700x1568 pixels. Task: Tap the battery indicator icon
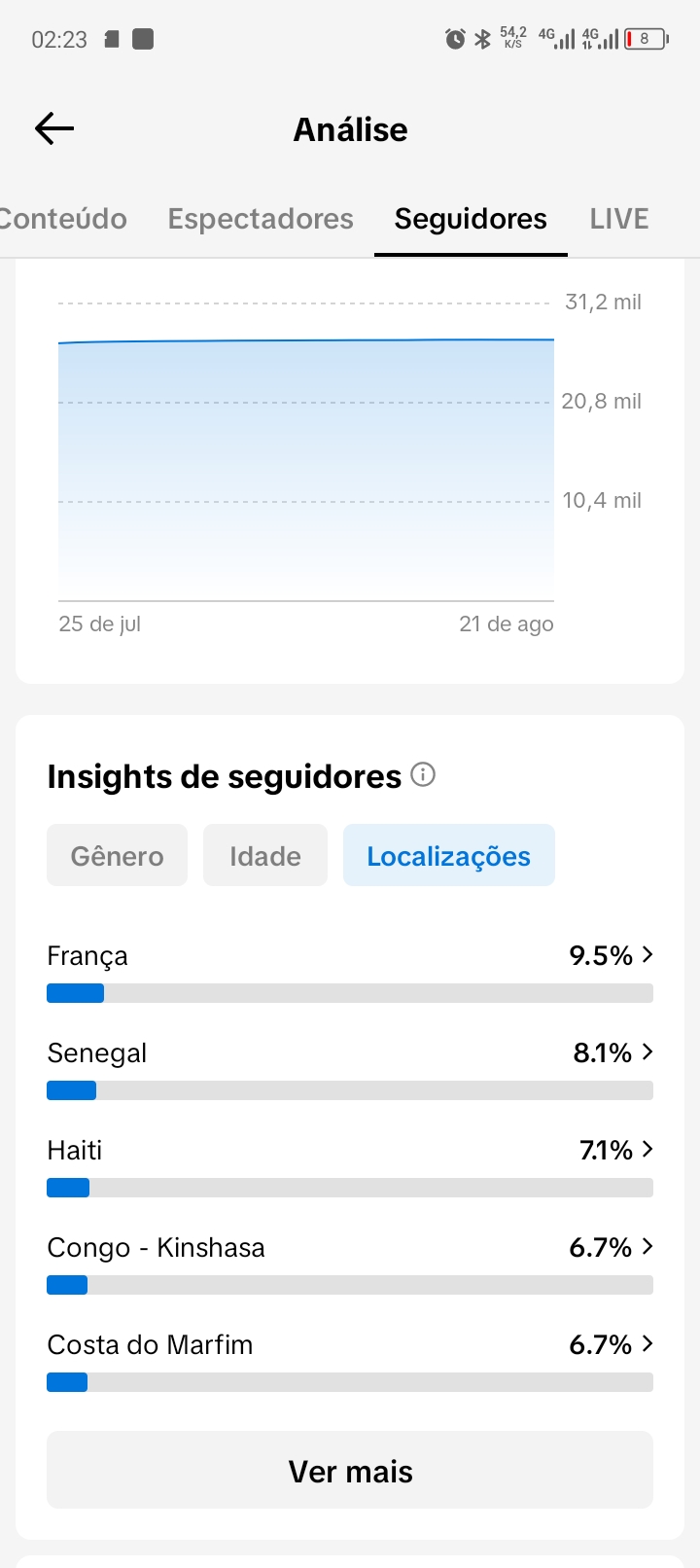coord(647,39)
